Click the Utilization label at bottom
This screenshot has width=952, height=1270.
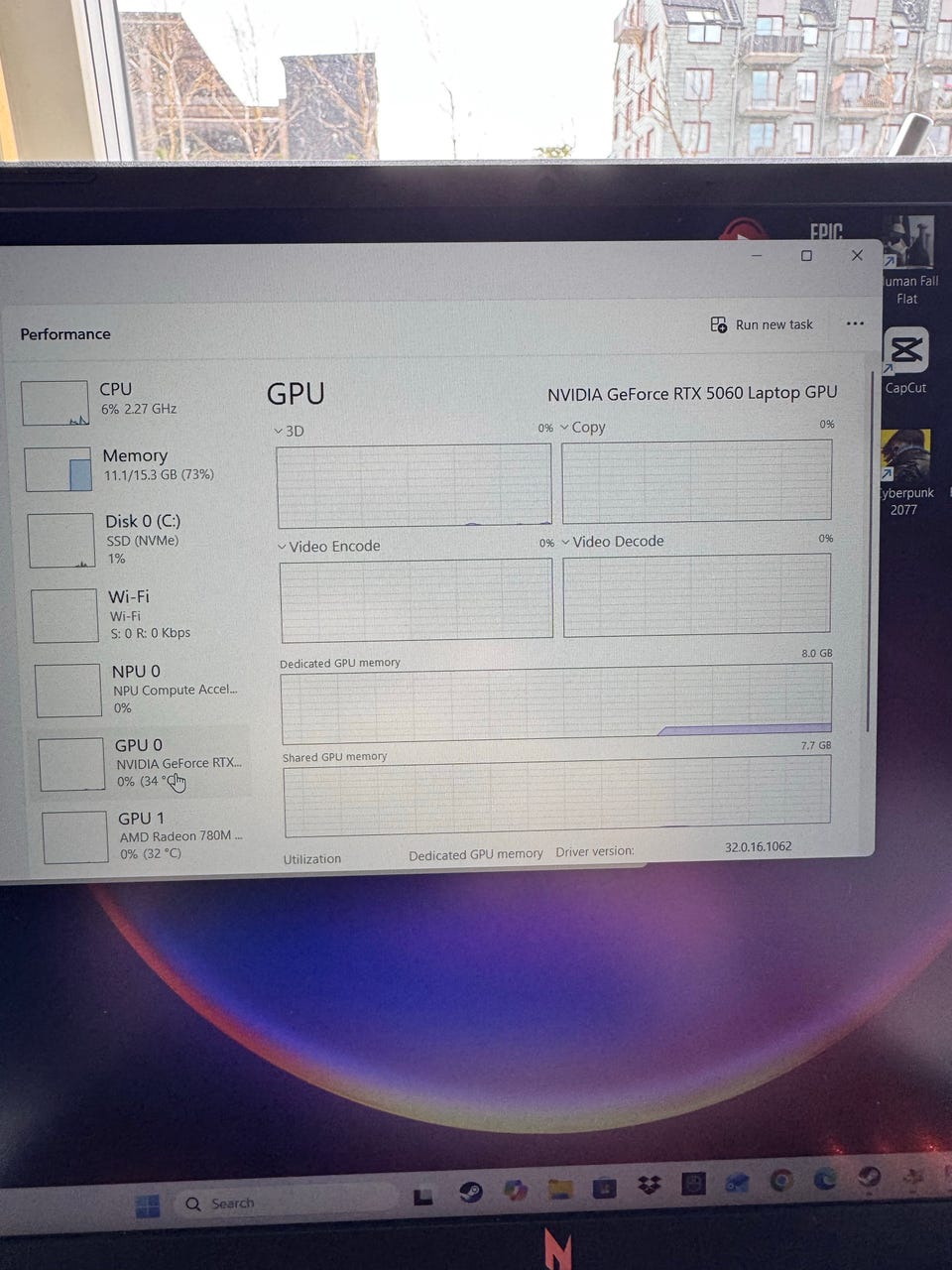[312, 859]
